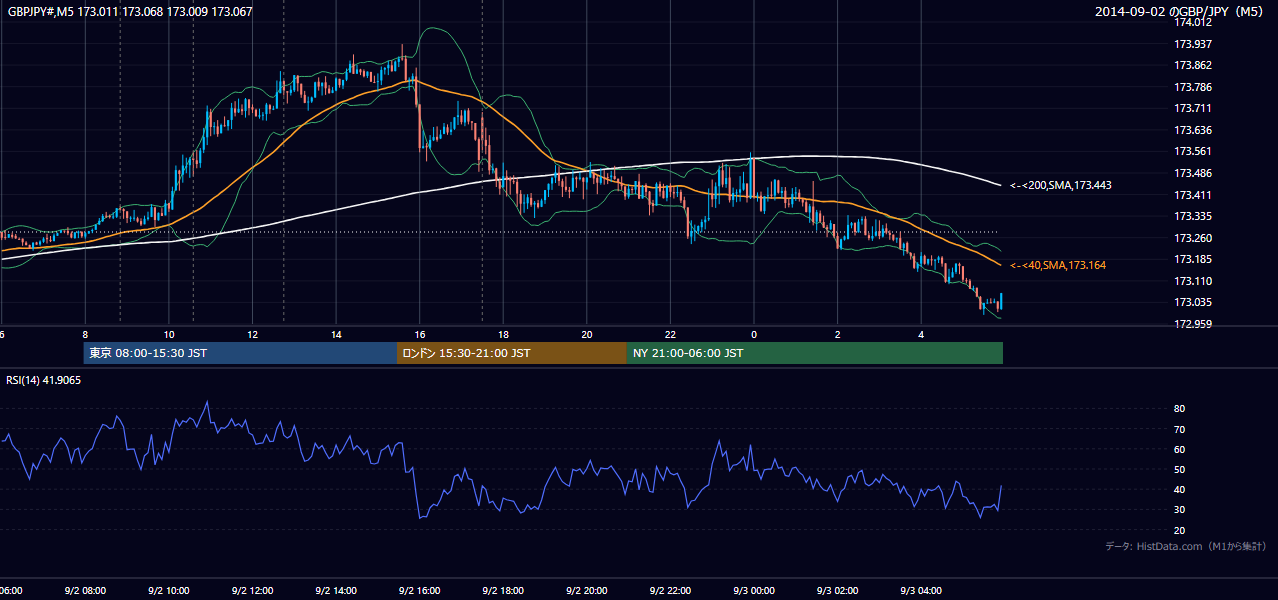Click the 9/2 22:00 time label
Image resolution: width=1278 pixels, height=600 pixels.
[x=670, y=590]
